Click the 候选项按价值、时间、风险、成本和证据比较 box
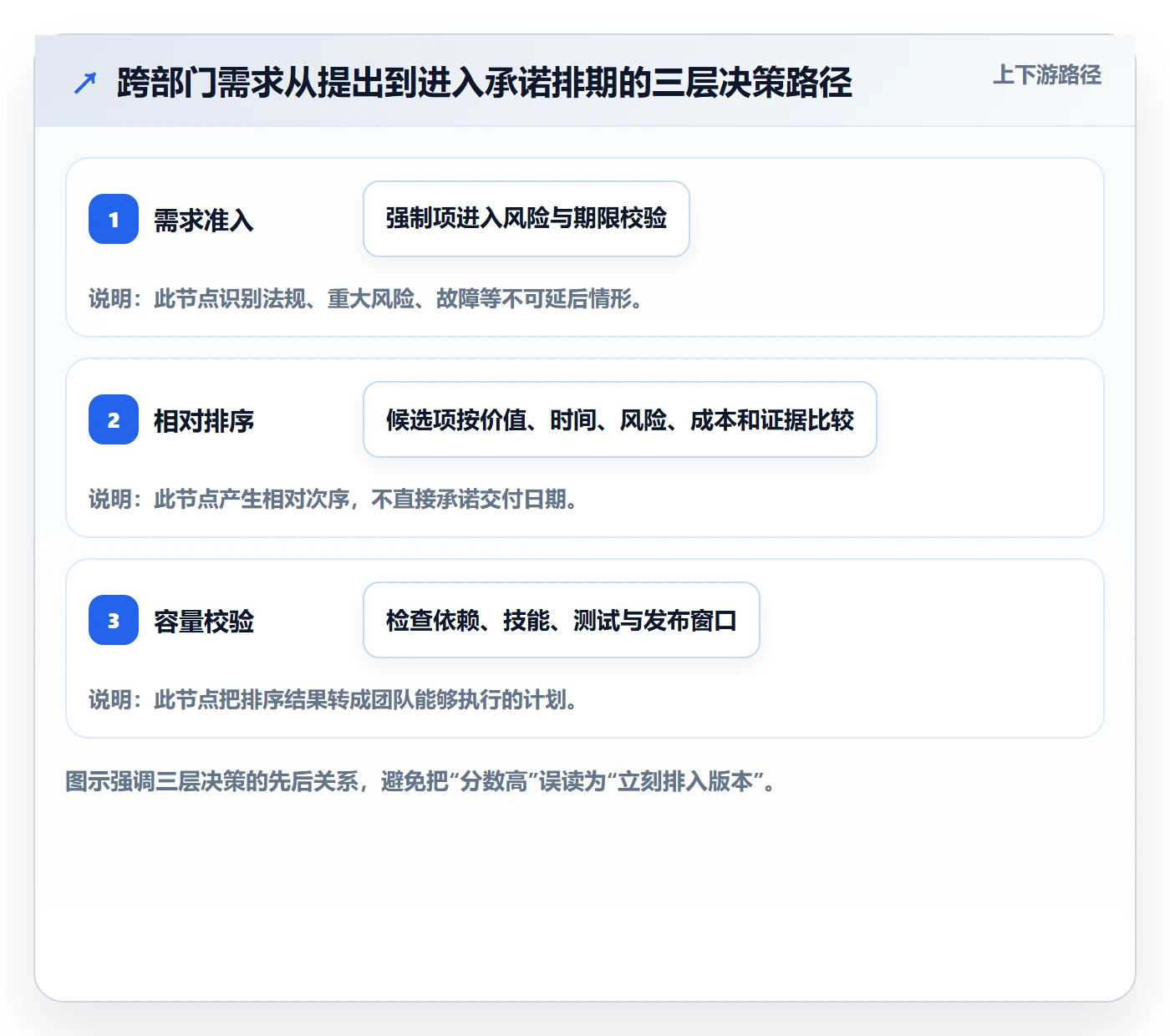Viewport: 1170px width, 1036px height. pyautogui.click(x=620, y=419)
